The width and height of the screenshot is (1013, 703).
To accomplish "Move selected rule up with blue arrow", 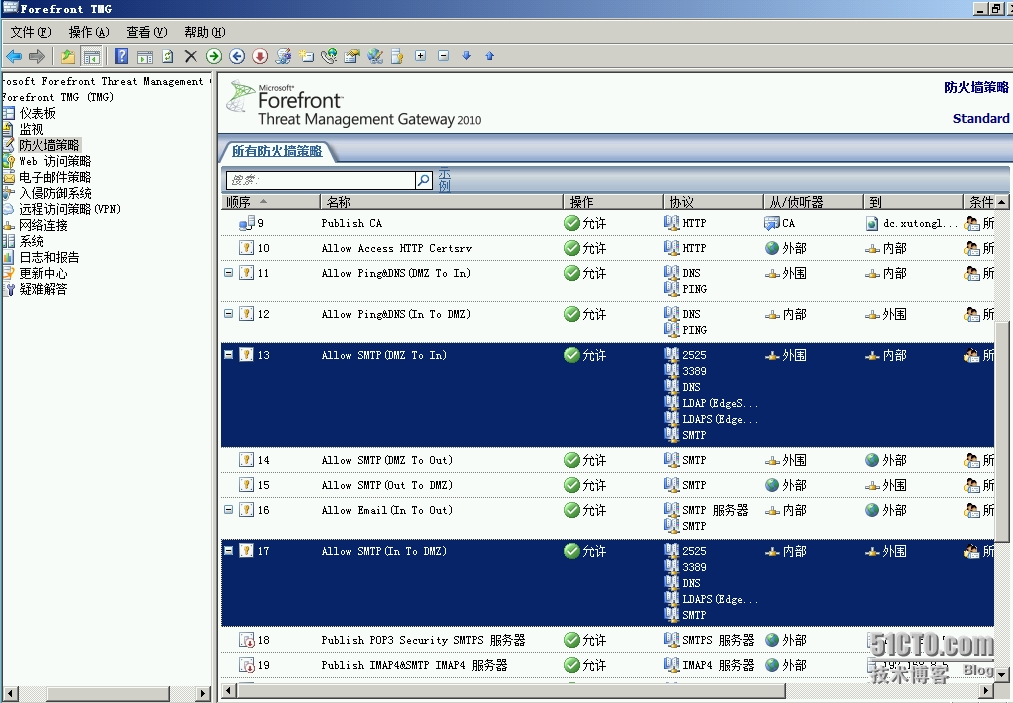I will [x=490, y=56].
